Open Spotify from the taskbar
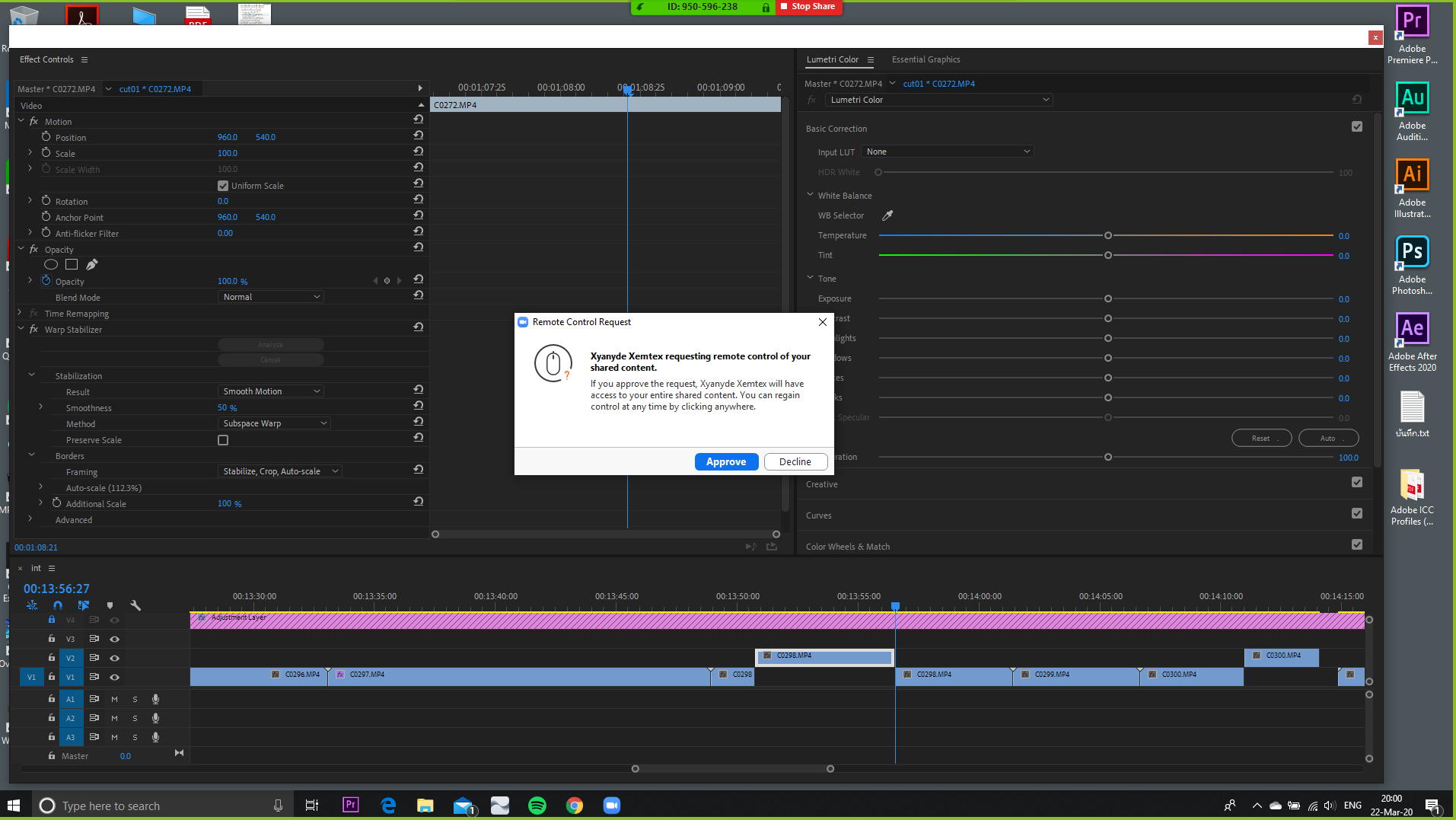This screenshot has width=1456, height=820. coord(537,806)
